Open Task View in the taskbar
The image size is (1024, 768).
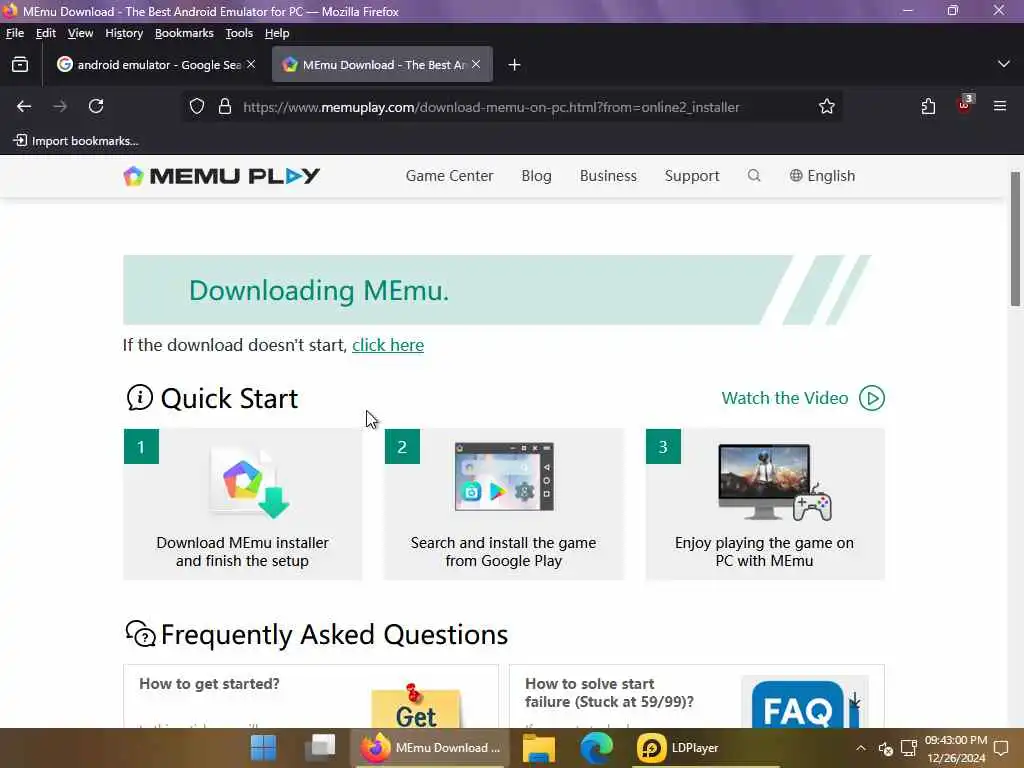pos(320,748)
